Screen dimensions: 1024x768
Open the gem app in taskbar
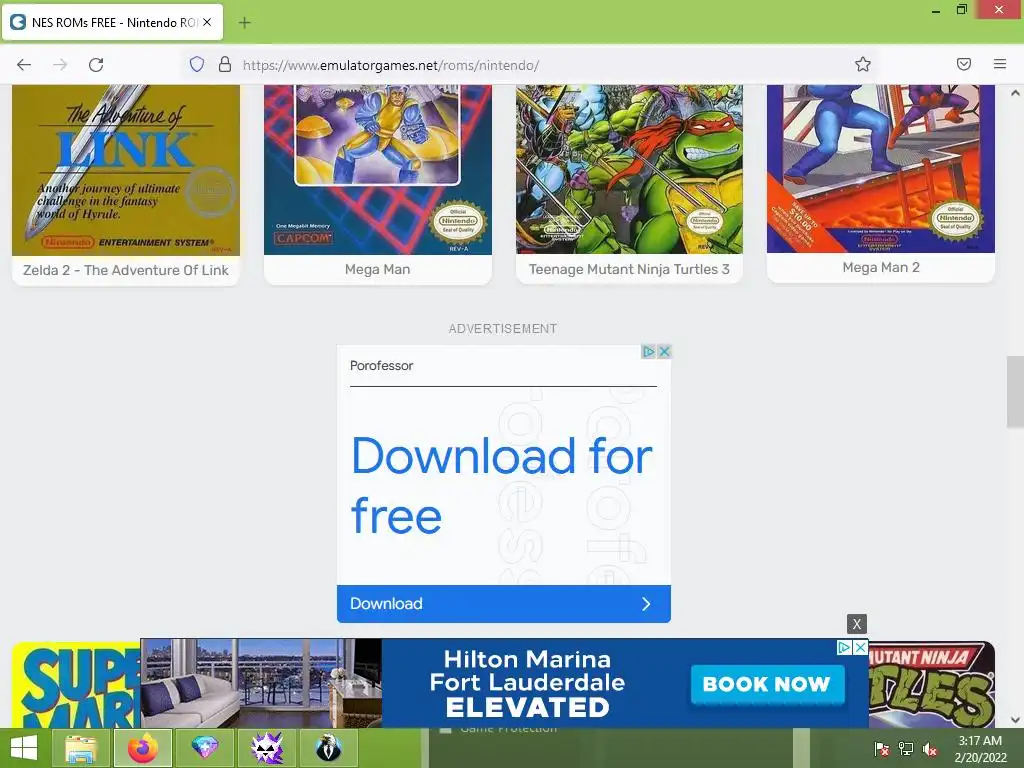pos(205,748)
